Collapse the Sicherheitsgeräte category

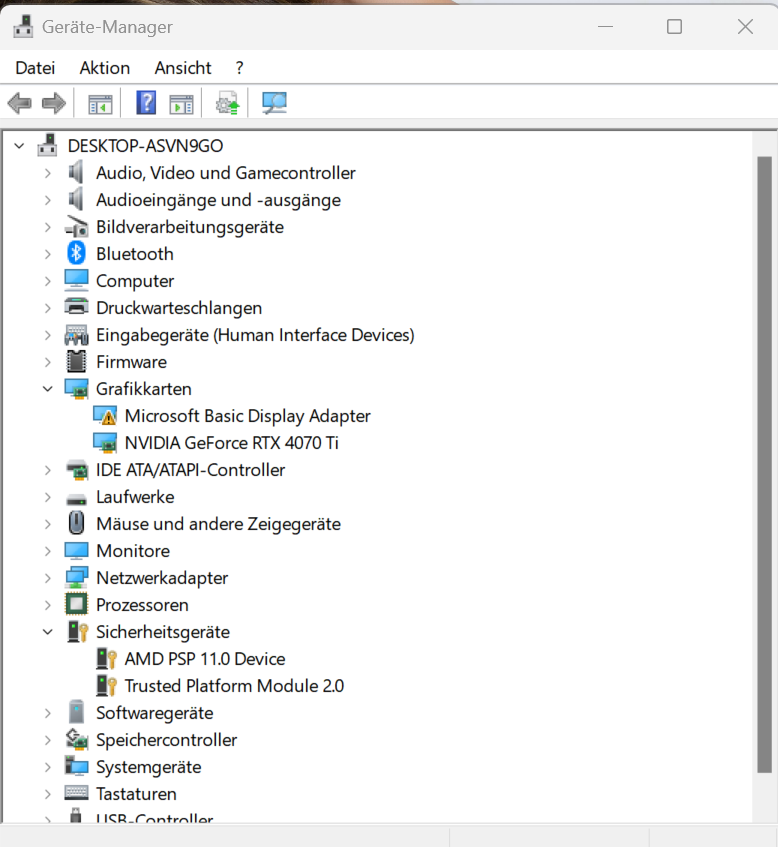pyautogui.click(x=48, y=632)
